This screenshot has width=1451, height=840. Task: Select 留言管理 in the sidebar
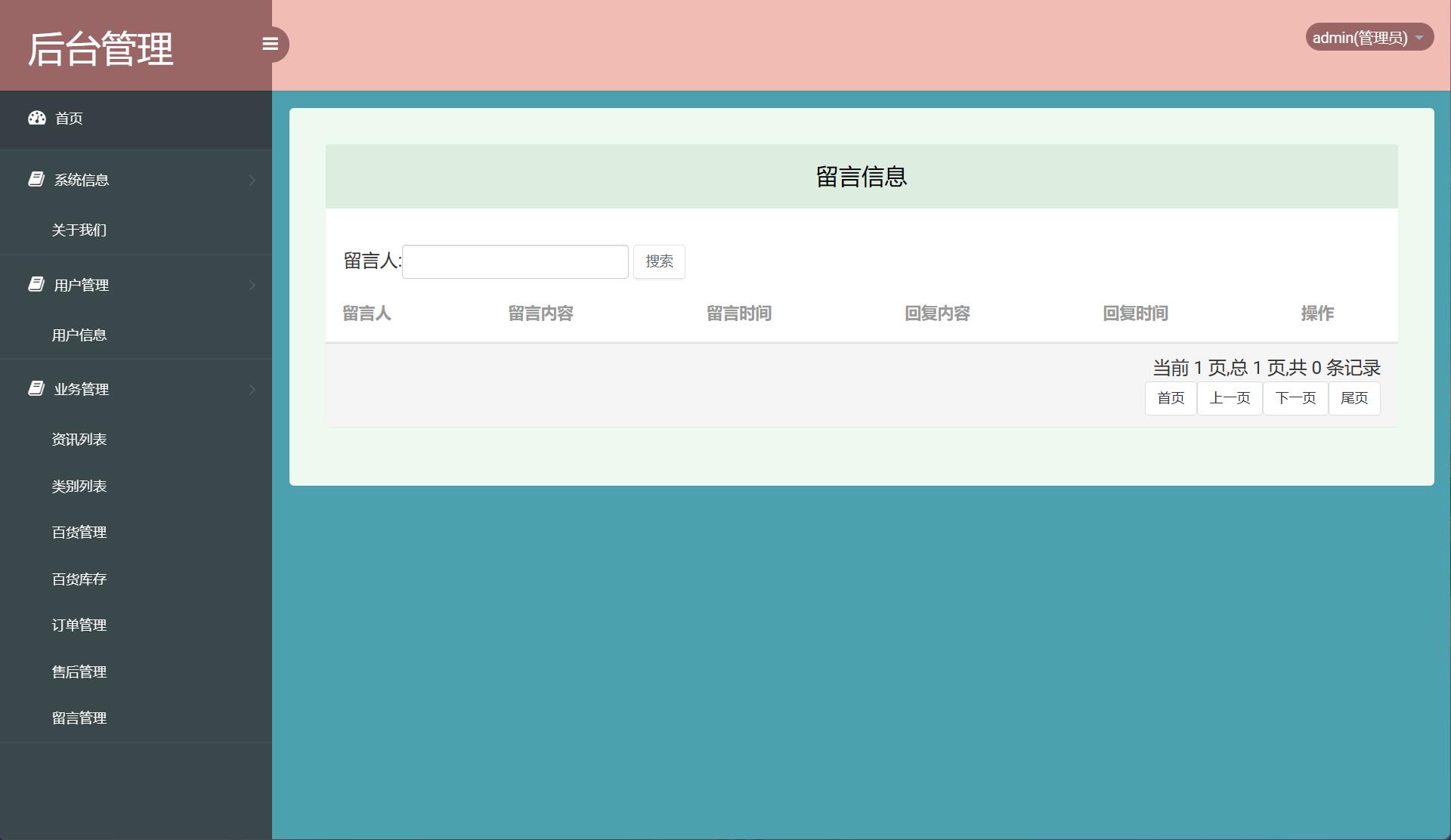pyautogui.click(x=79, y=718)
